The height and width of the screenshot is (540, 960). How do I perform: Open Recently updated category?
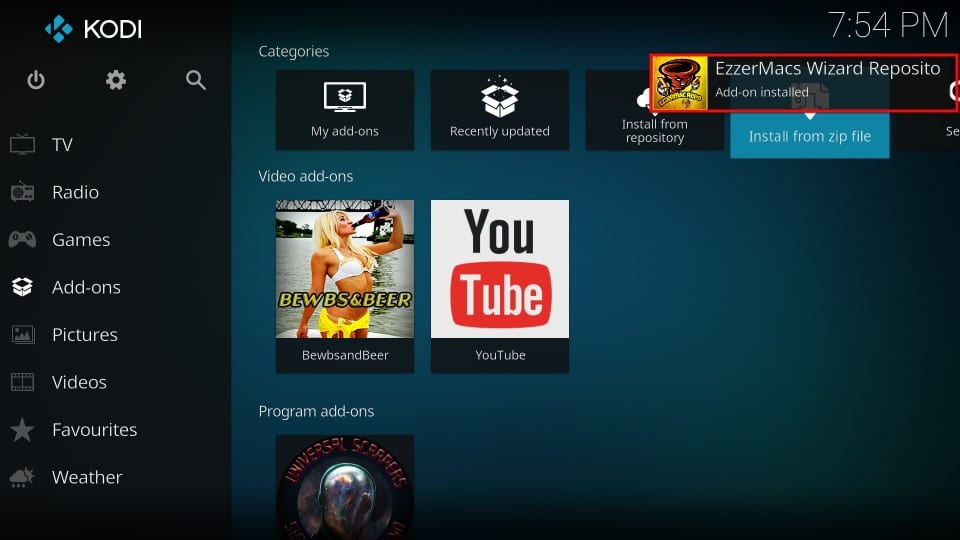500,110
